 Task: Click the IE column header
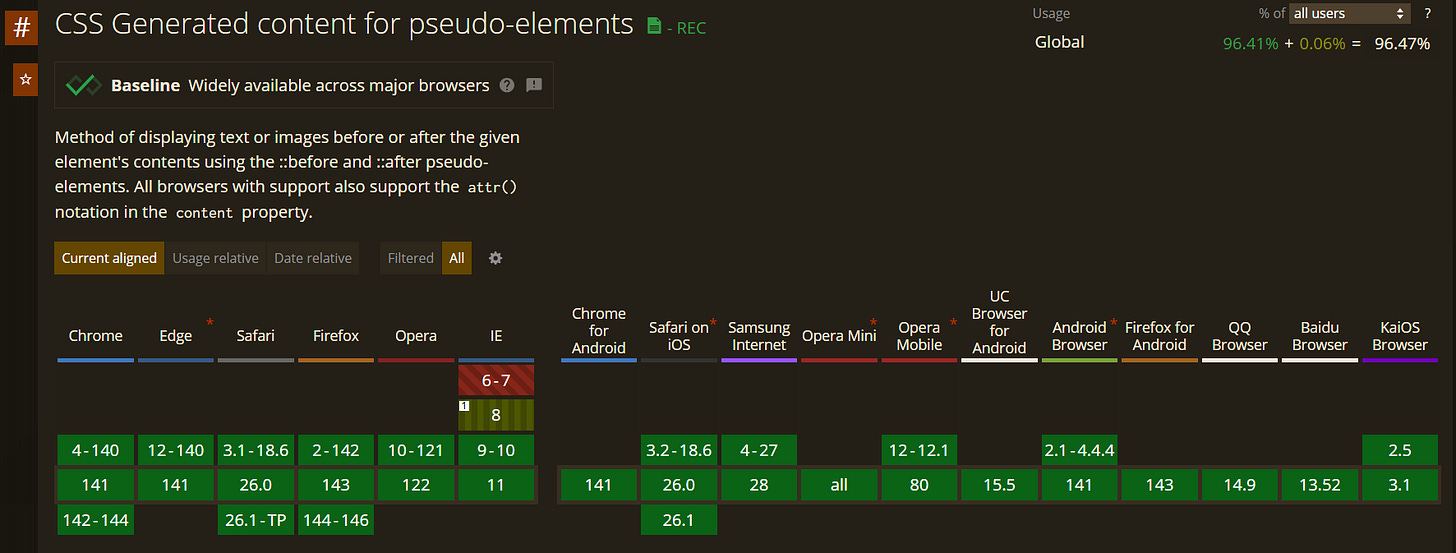496,336
